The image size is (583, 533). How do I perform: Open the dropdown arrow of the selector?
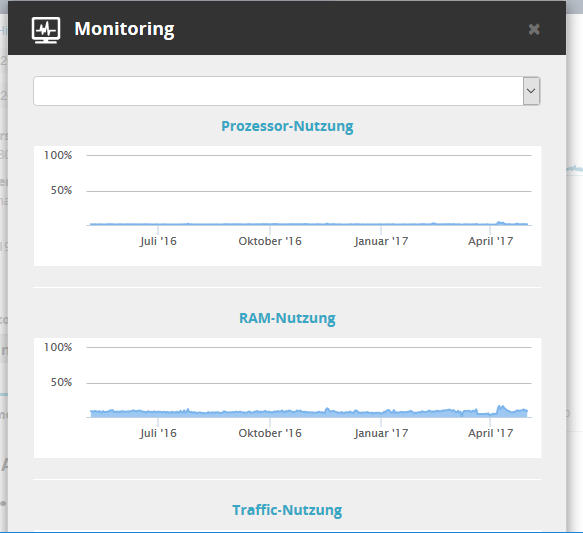[x=531, y=91]
